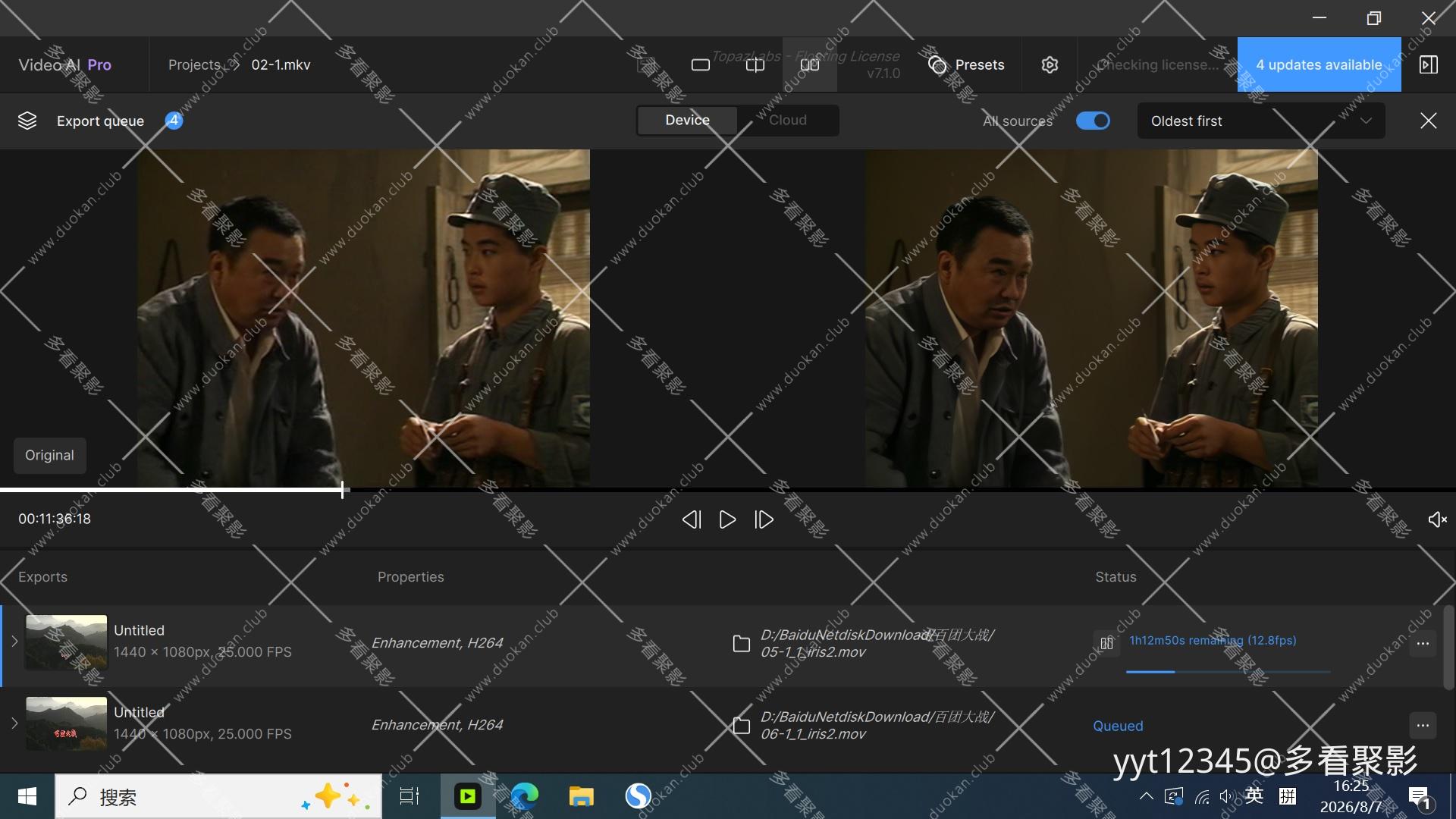Click the 06-1_1_iris2.mov output path
The width and height of the screenshot is (1456, 819).
click(877, 725)
